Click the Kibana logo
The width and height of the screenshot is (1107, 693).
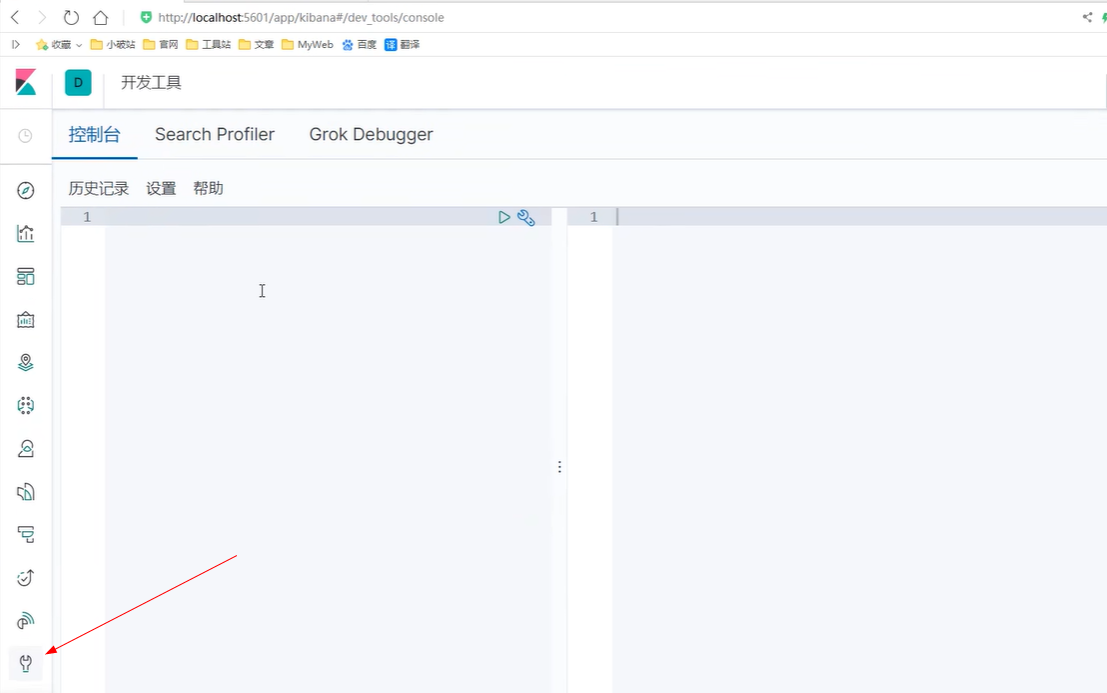coord(25,82)
